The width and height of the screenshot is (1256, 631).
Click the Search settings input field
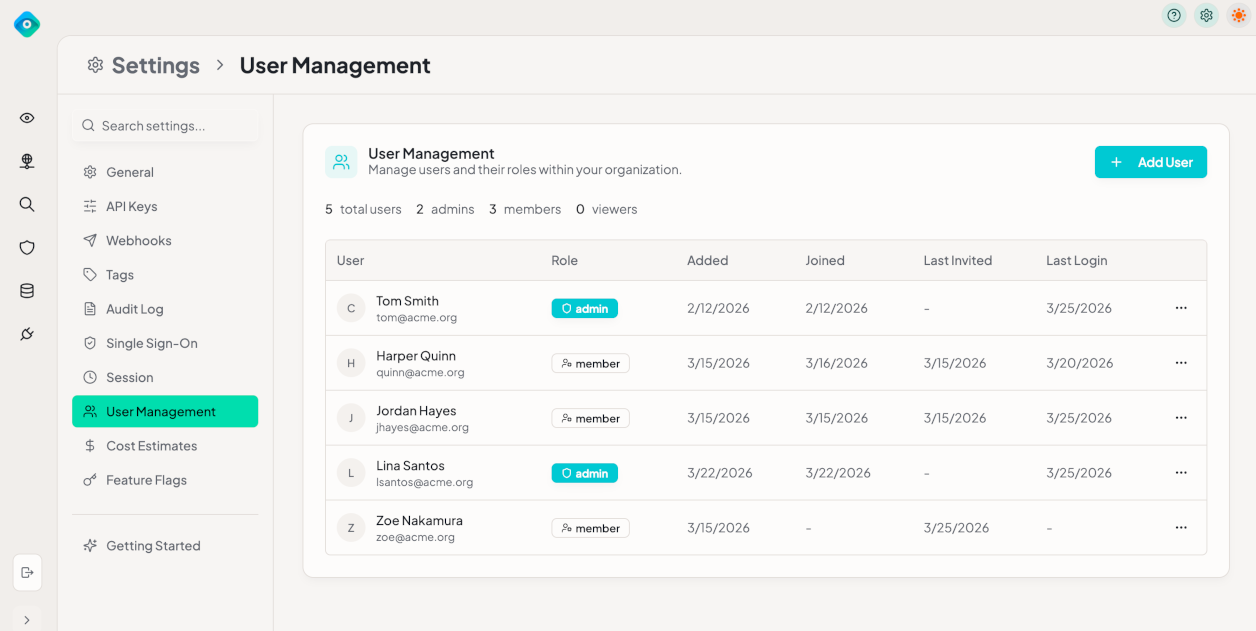[x=165, y=126]
